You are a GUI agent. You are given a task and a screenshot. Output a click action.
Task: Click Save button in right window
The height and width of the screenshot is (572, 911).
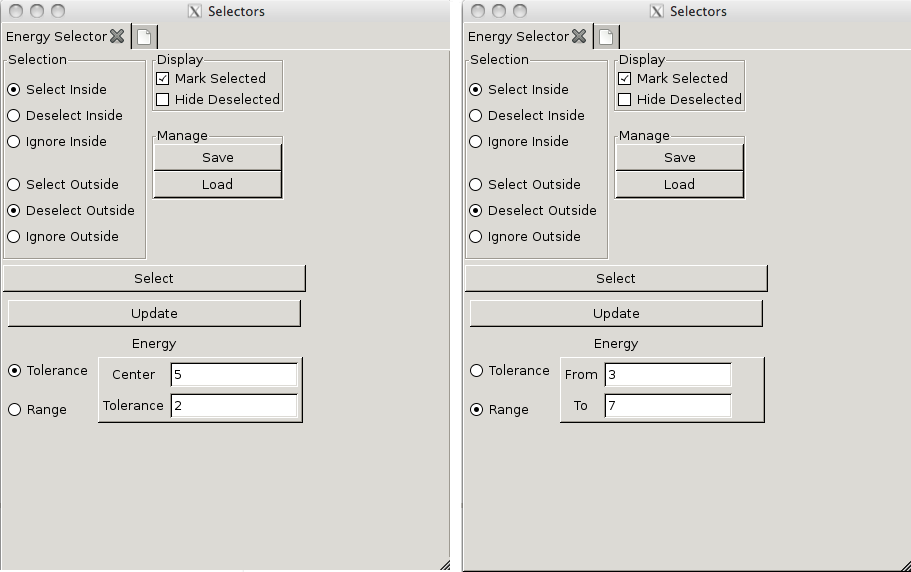[x=680, y=158]
